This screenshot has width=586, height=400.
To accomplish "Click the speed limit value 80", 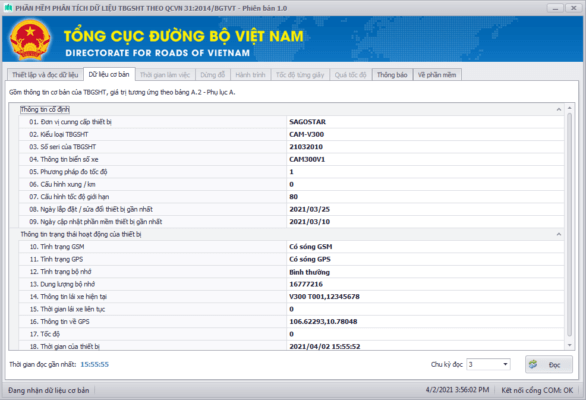I will click(293, 197).
